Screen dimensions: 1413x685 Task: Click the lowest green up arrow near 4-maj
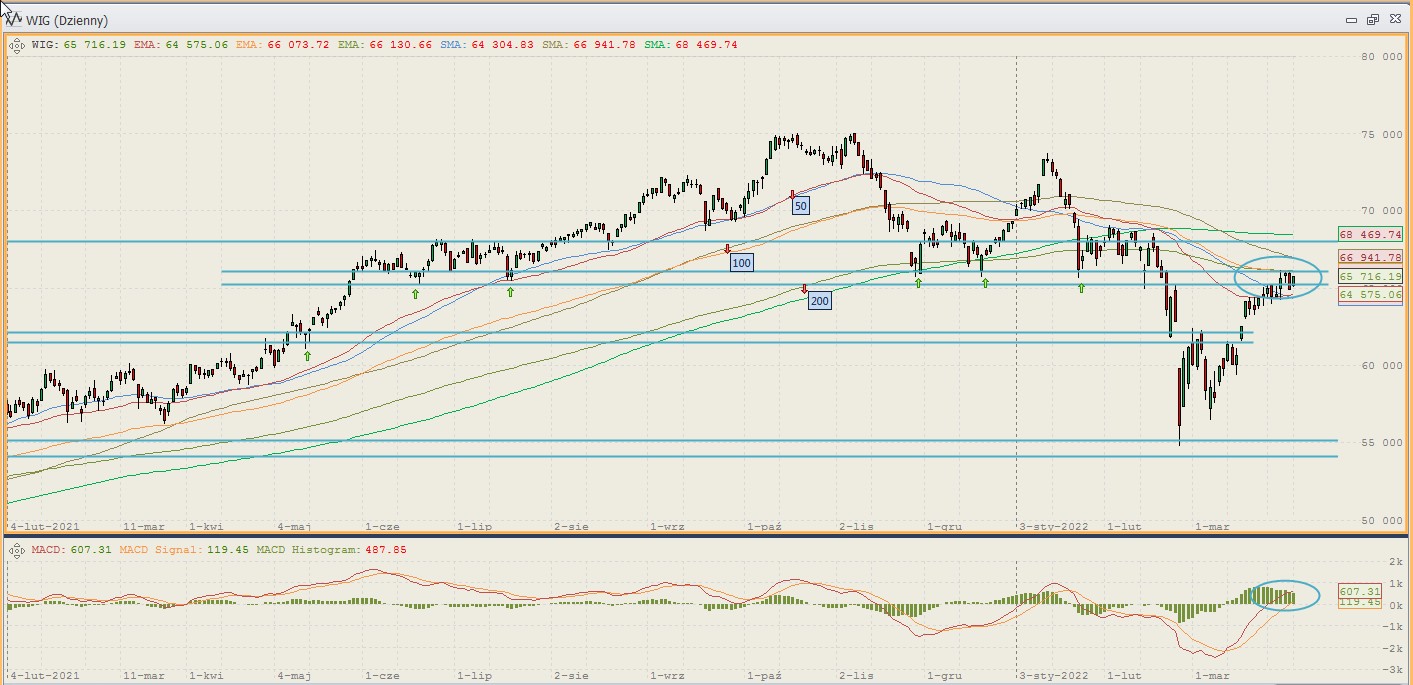307,355
